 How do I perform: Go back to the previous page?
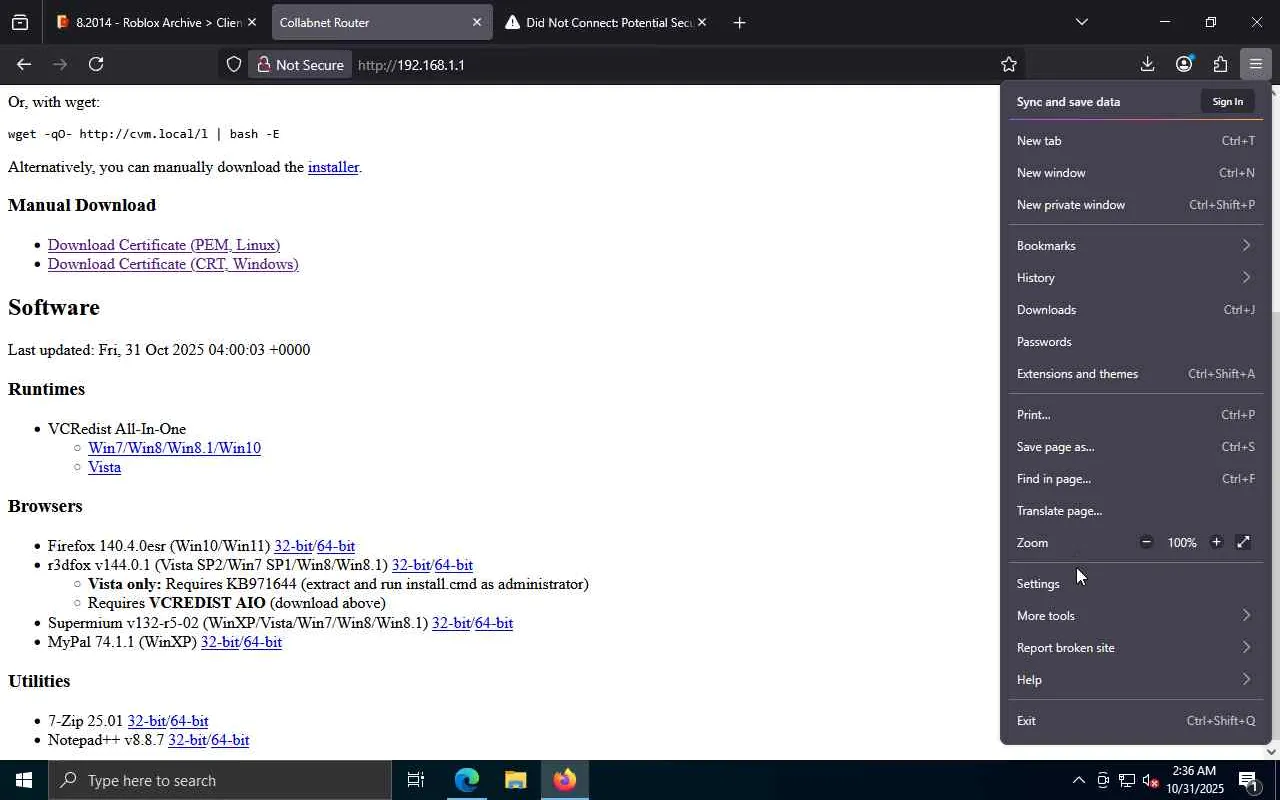click(x=24, y=65)
